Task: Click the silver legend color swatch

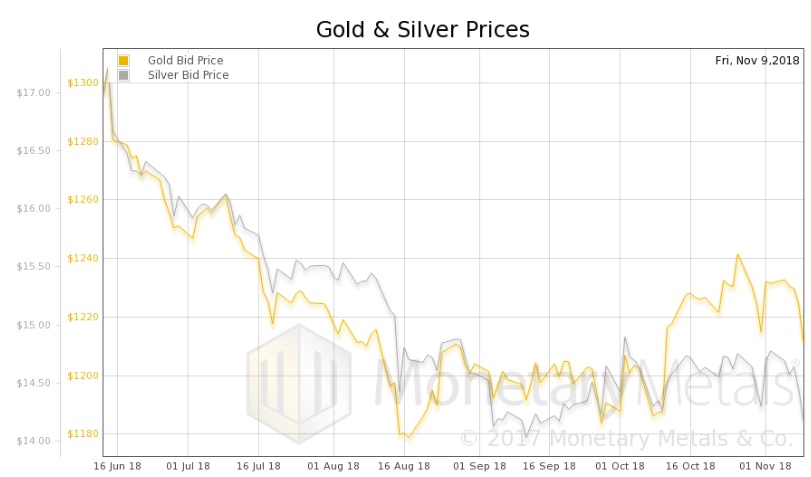Action: (x=123, y=75)
